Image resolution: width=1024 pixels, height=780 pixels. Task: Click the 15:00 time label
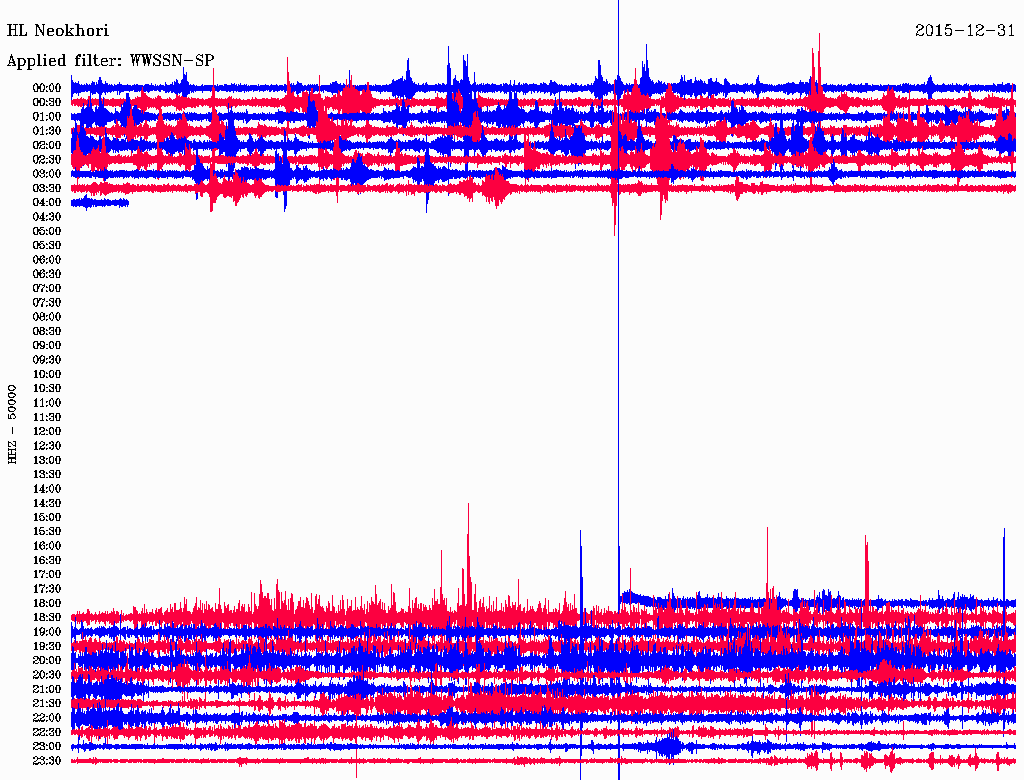click(x=47, y=517)
